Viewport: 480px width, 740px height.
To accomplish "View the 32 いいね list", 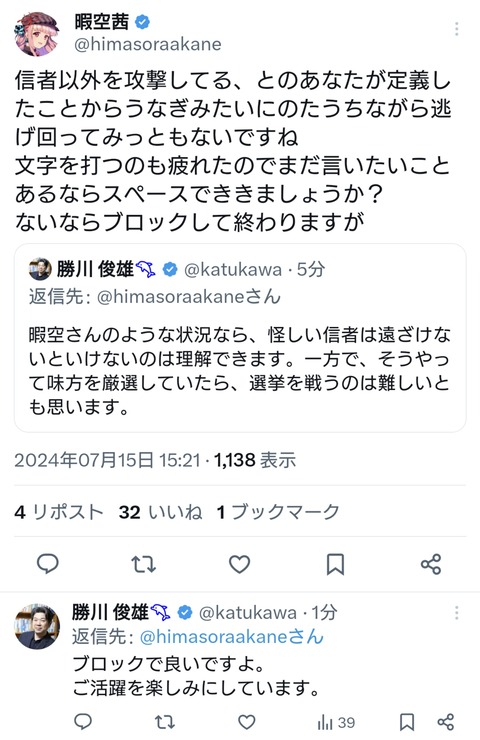I will point(160,512).
